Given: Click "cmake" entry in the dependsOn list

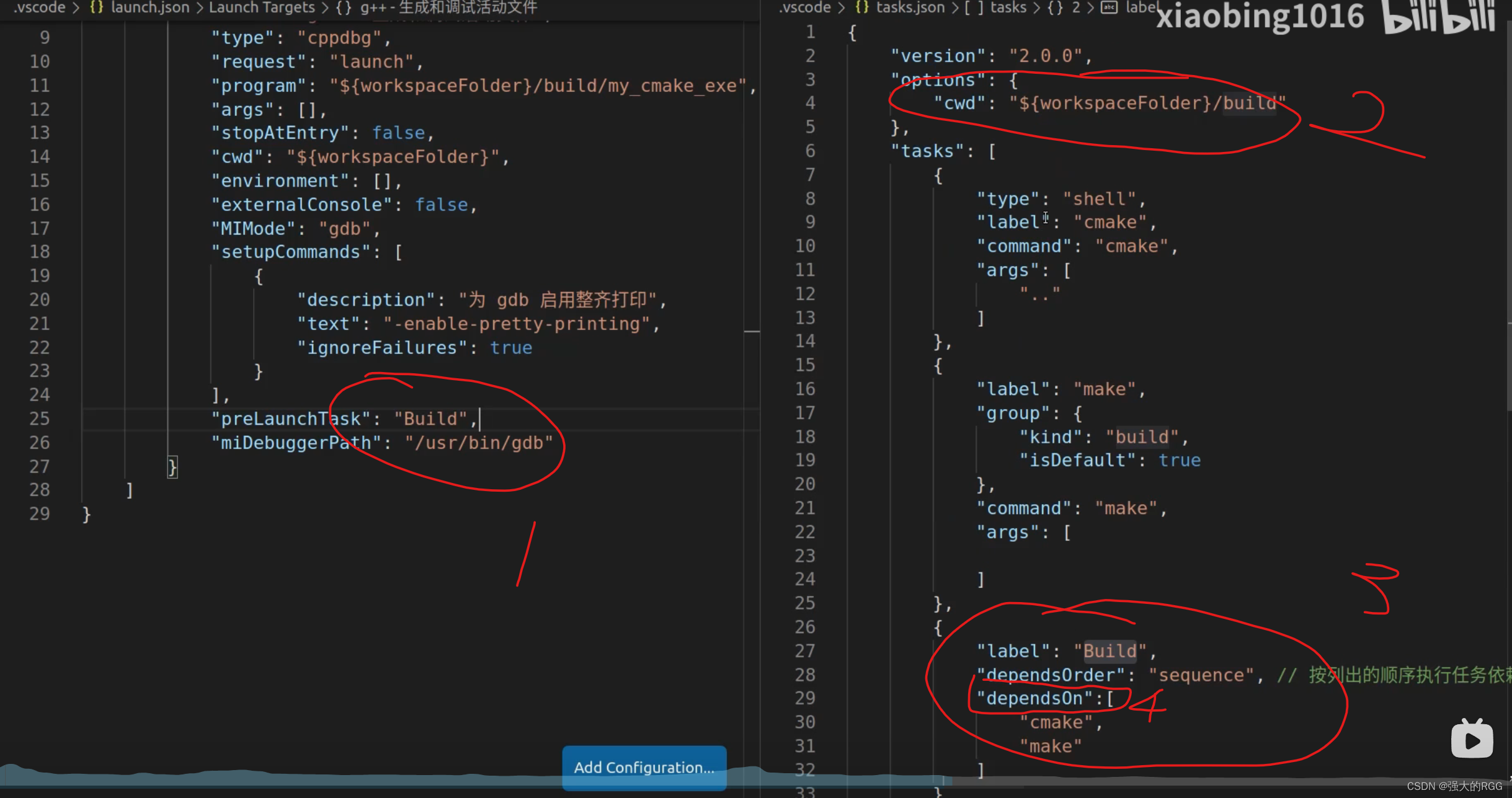Looking at the screenshot, I should (1056, 723).
